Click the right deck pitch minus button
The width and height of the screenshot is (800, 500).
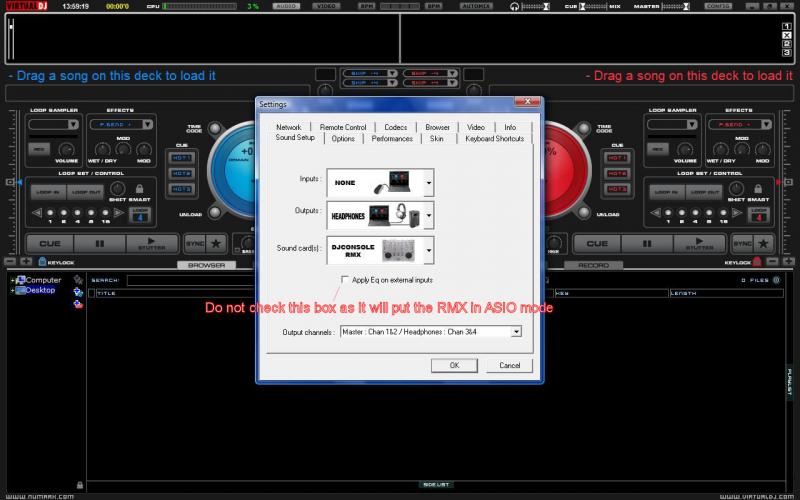(x=773, y=262)
